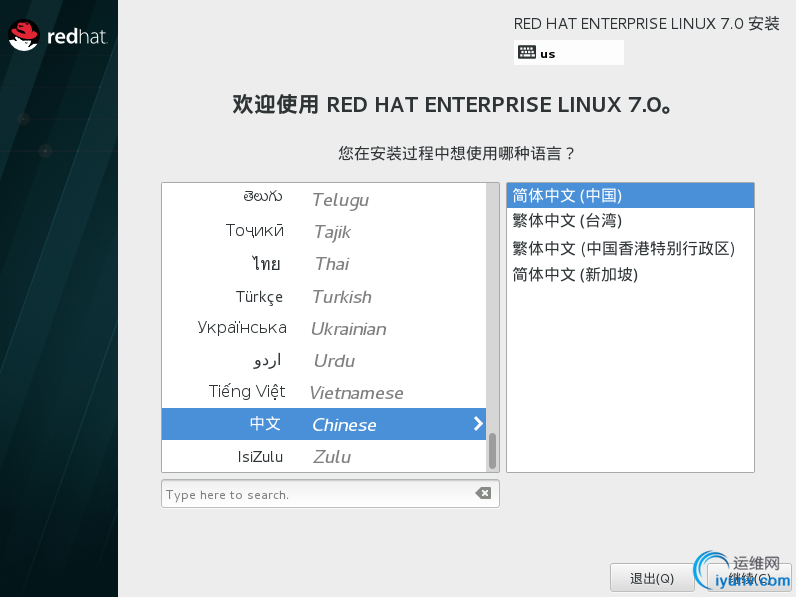Select Tajik language row

coord(324,231)
